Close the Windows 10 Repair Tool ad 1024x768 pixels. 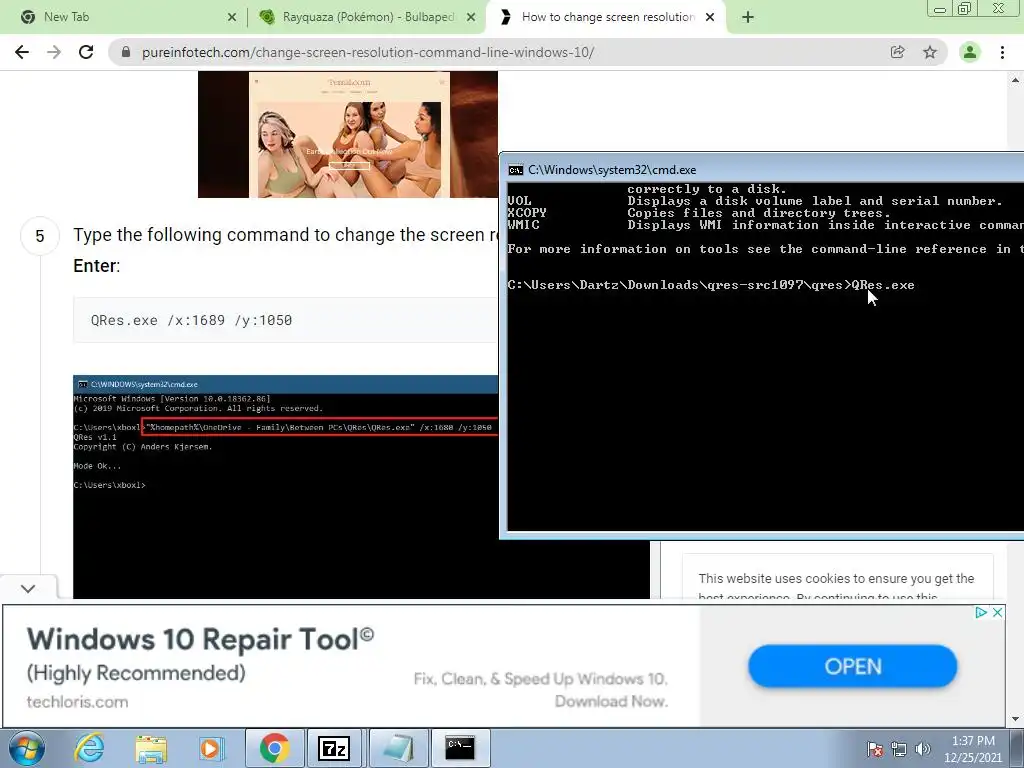[x=997, y=613]
